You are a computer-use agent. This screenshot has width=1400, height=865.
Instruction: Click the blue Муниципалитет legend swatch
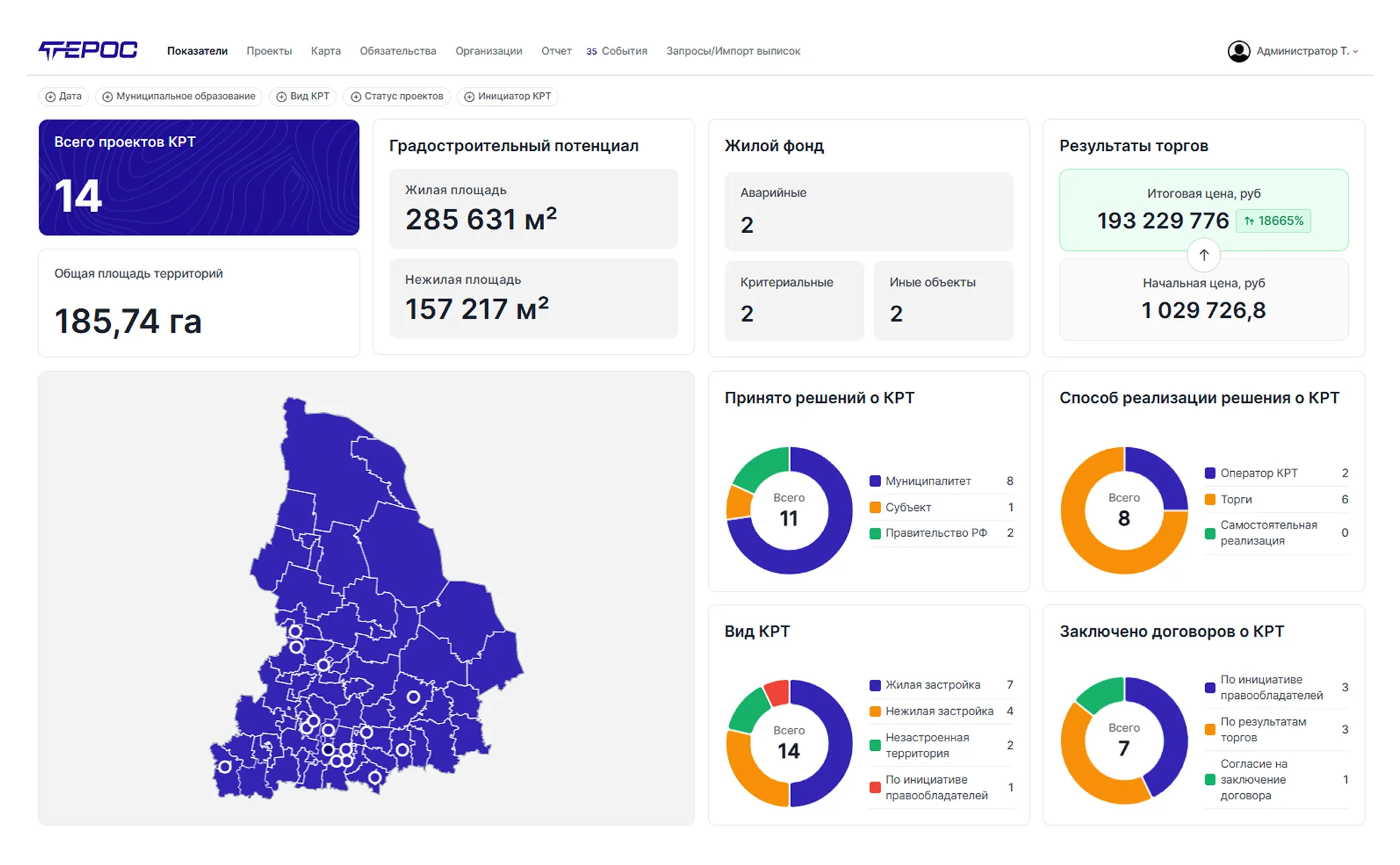(874, 481)
